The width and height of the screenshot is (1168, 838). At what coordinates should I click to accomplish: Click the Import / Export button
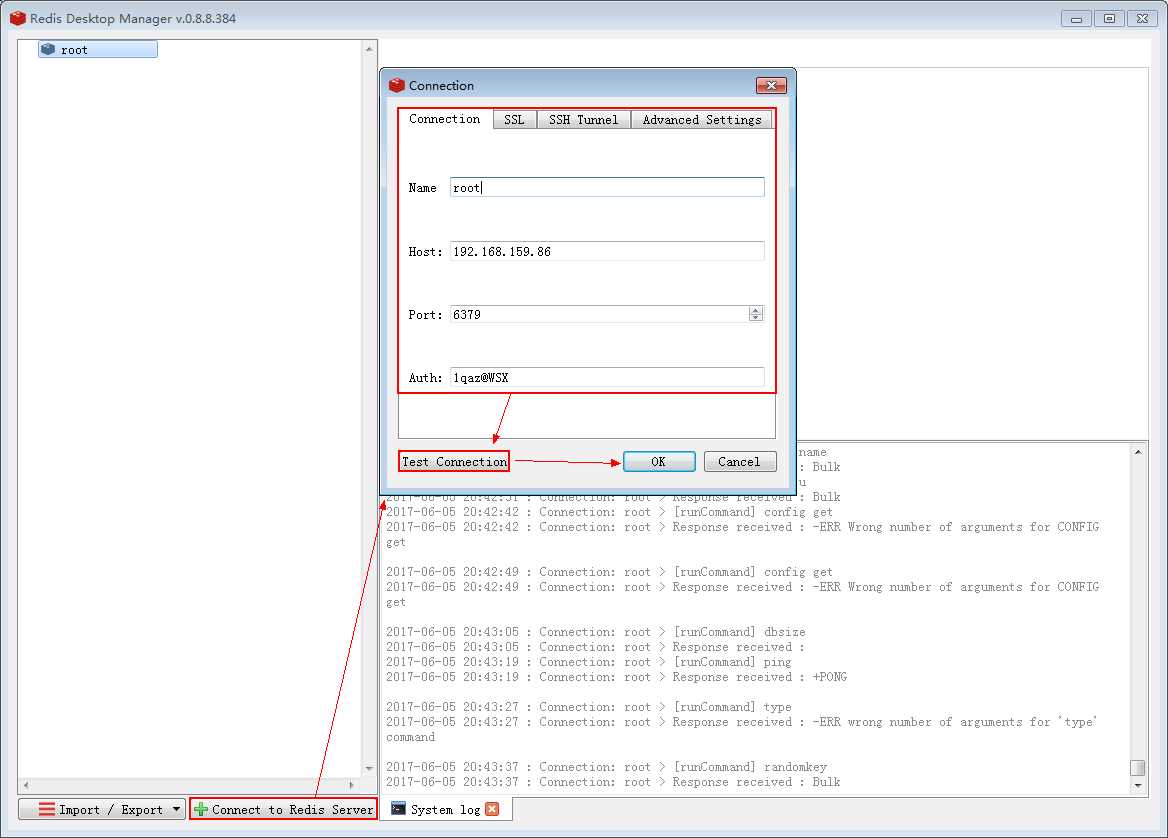pos(101,809)
